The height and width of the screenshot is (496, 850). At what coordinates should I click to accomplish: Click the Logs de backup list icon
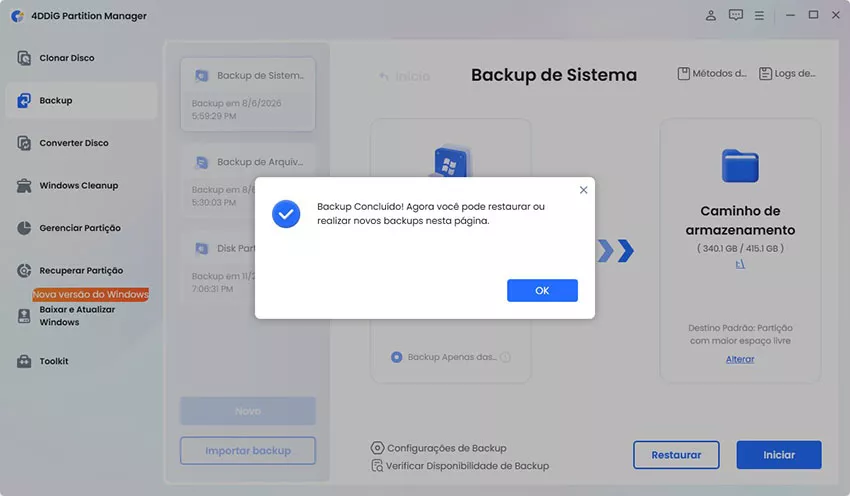765,73
